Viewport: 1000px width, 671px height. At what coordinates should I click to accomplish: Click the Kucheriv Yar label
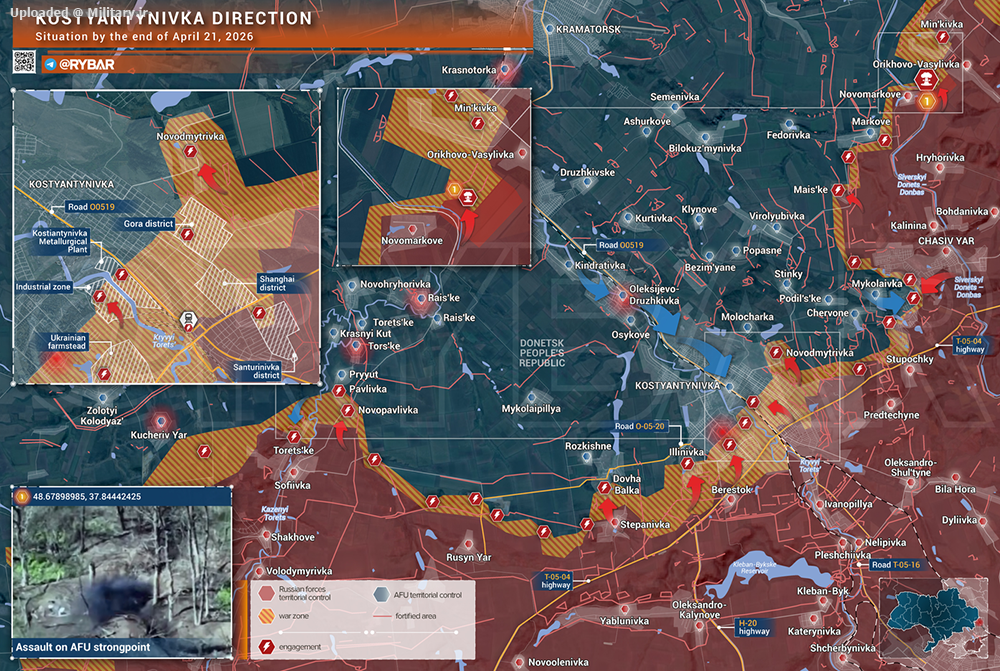click(x=159, y=435)
